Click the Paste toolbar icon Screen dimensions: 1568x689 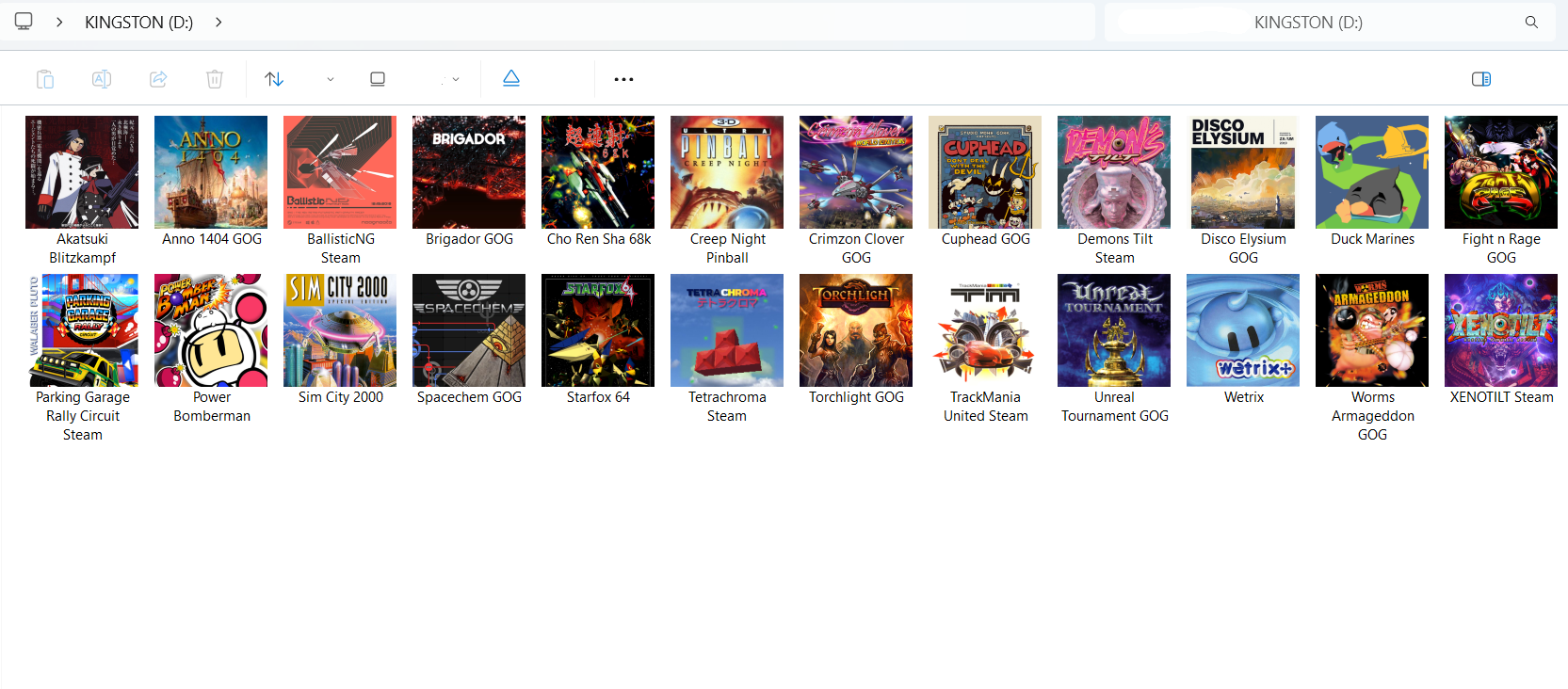(45, 79)
